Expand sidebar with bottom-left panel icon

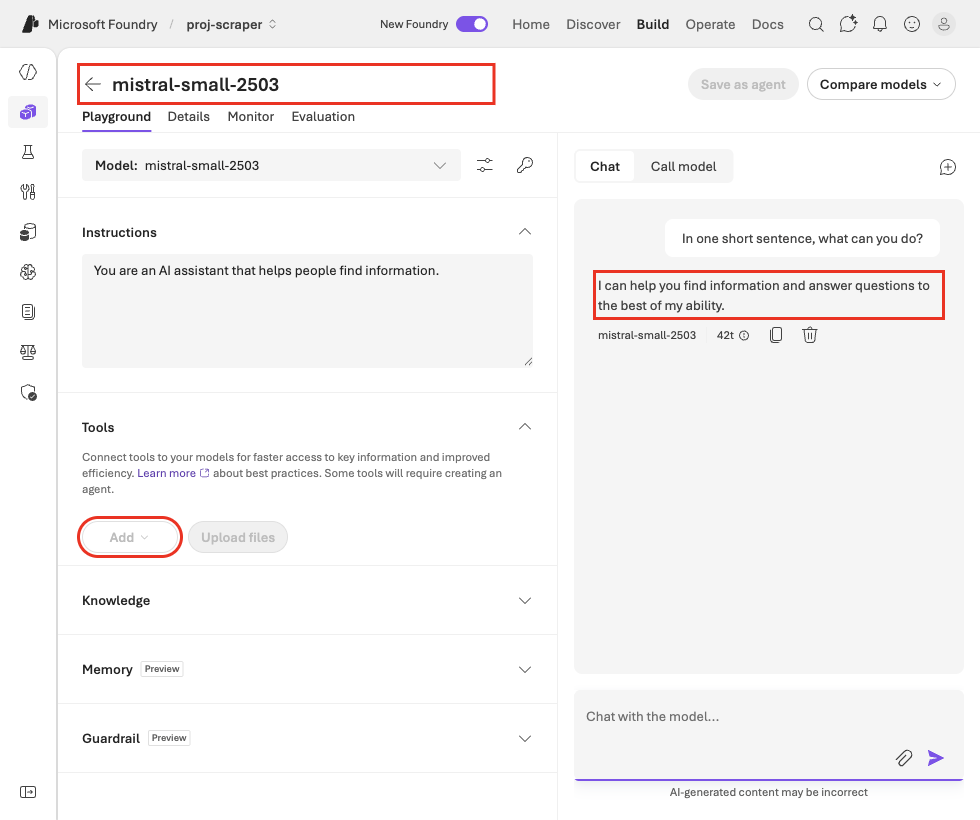[28, 792]
